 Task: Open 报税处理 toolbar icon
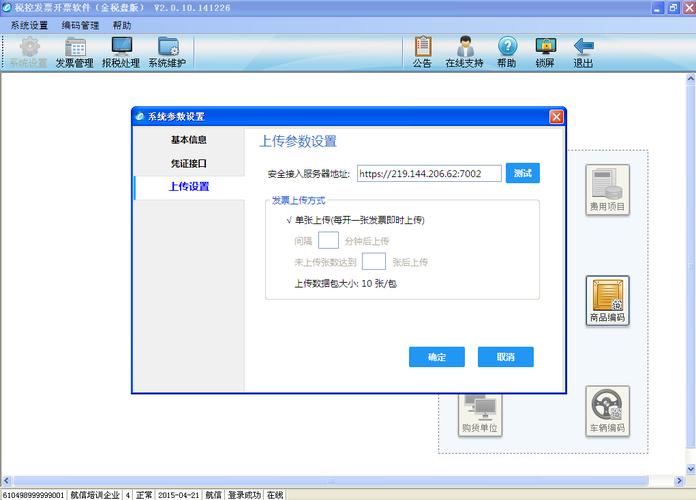[121, 52]
